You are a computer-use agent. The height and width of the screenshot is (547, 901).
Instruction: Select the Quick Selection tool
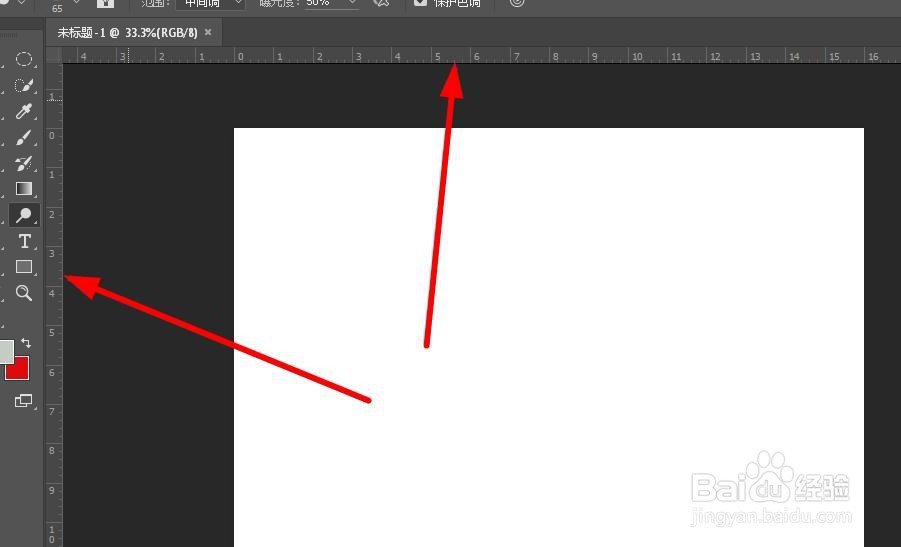pos(24,85)
